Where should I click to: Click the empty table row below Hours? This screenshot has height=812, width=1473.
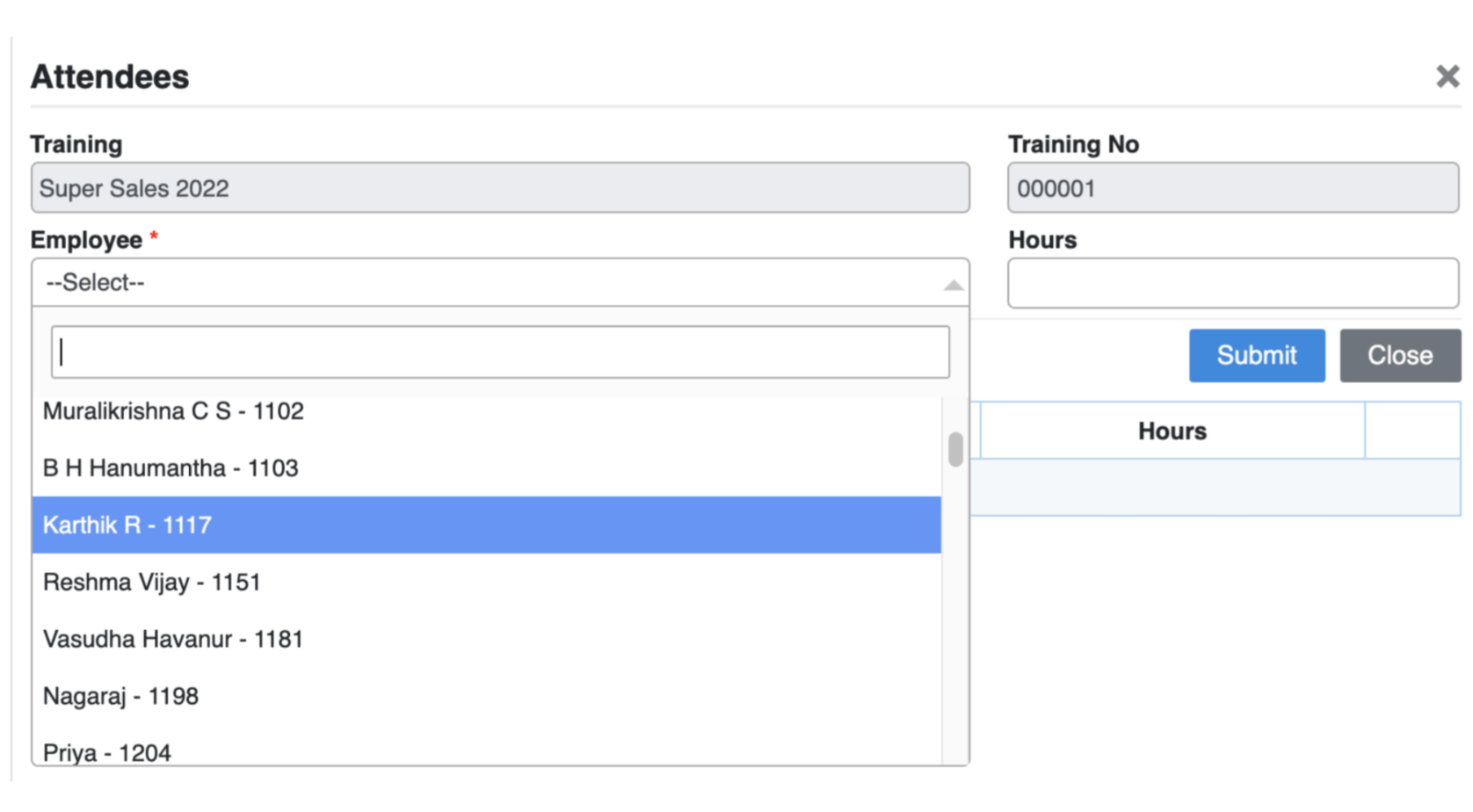click(1215, 487)
